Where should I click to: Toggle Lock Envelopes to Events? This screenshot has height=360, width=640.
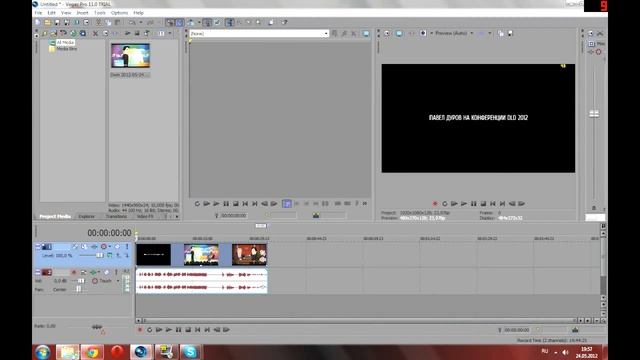pyautogui.click(x=207, y=22)
